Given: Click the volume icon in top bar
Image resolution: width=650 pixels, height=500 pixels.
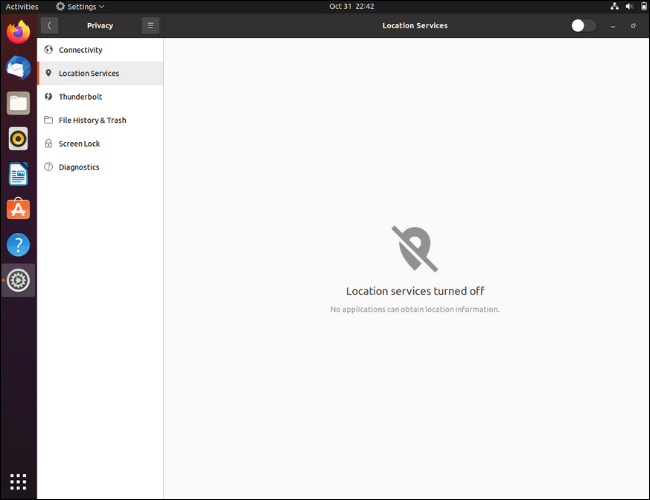Looking at the screenshot, I should pyautogui.click(x=629, y=6).
